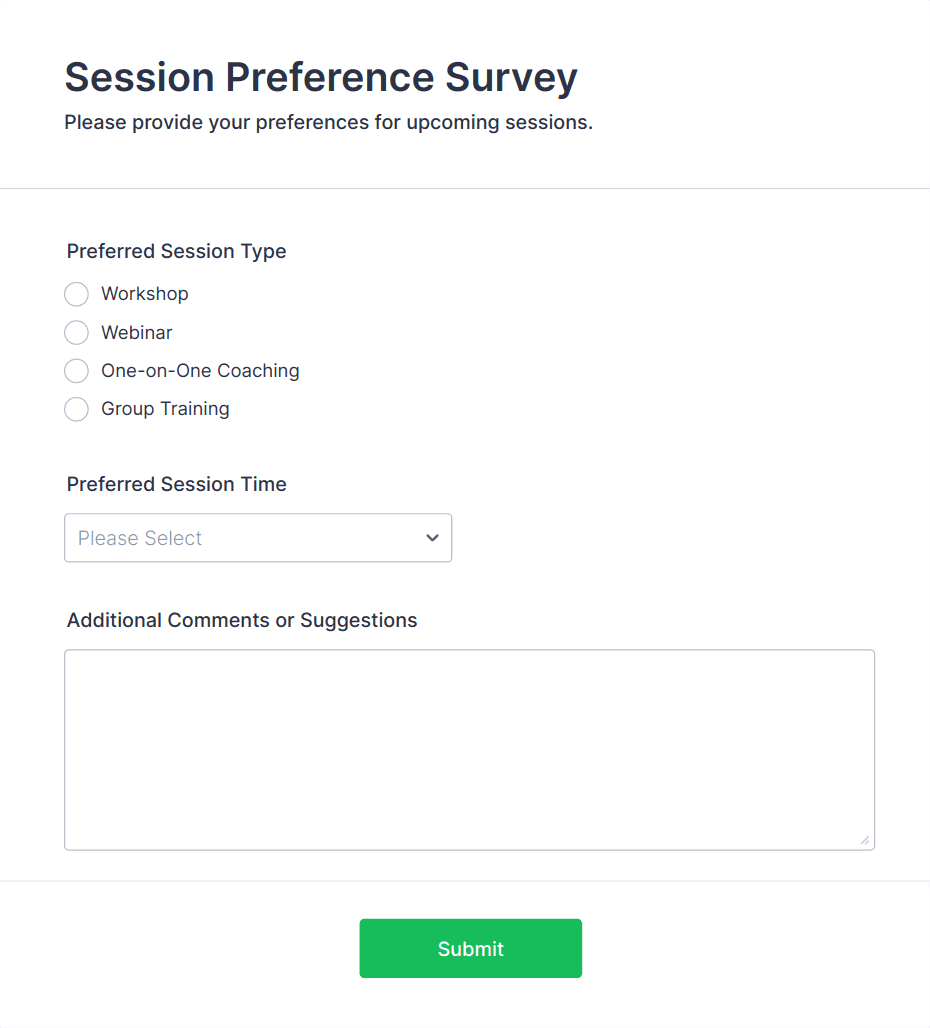Click the Additional Comments or Suggestions label
This screenshot has height=1028, width=930.
242,620
